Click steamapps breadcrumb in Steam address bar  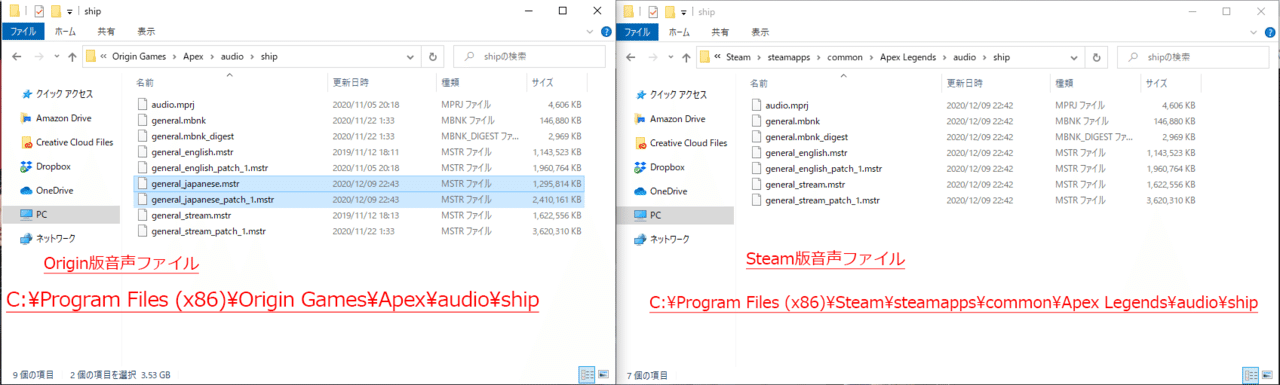click(x=790, y=57)
